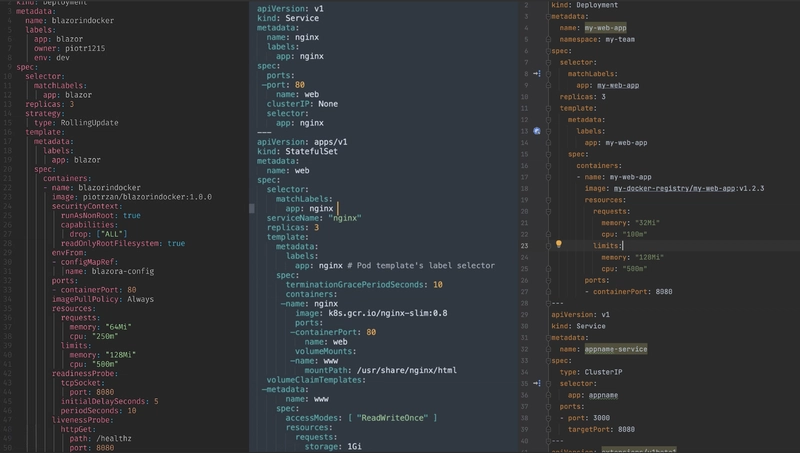This screenshot has height=453, width=800.
Task: Click 'name: blazorindocker' on line 4
Action: [x=69, y=20]
